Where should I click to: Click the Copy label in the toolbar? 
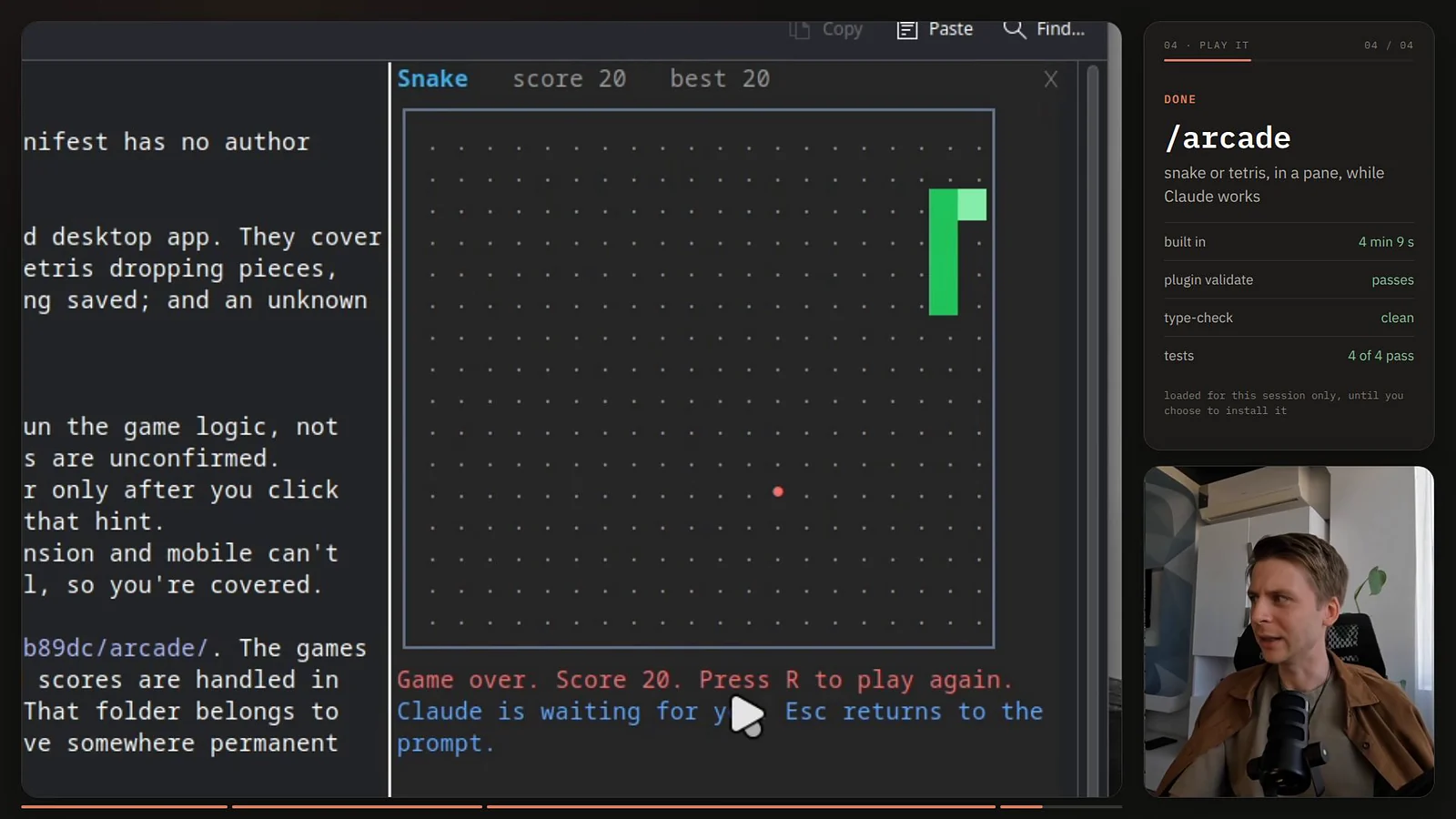(842, 29)
